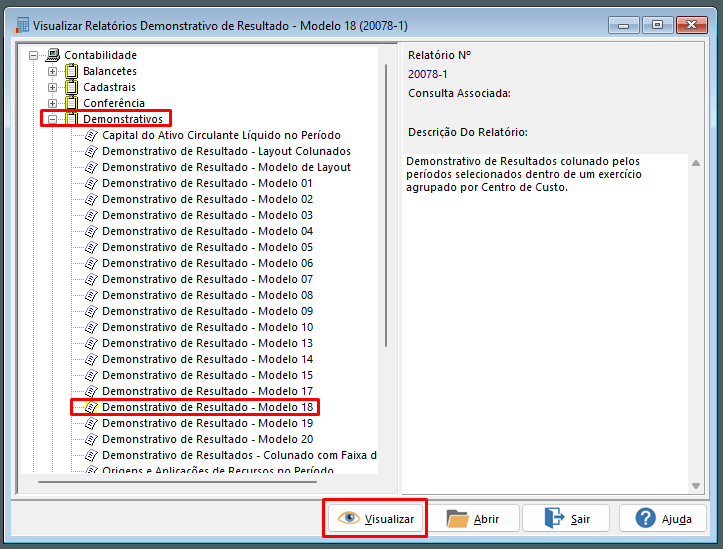Maximize the Visualizar Relatórios window
Image resolution: width=723 pixels, height=549 pixels.
pos(657,25)
